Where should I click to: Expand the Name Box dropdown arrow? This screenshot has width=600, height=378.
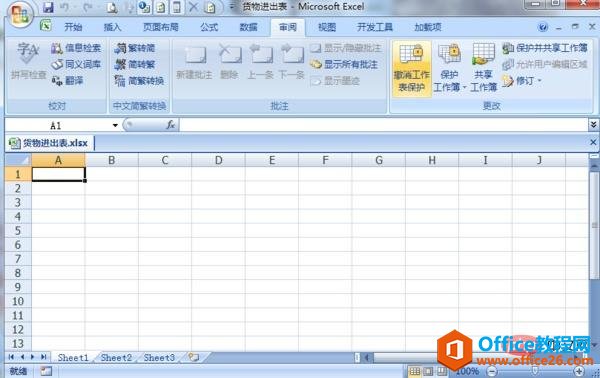(x=115, y=125)
